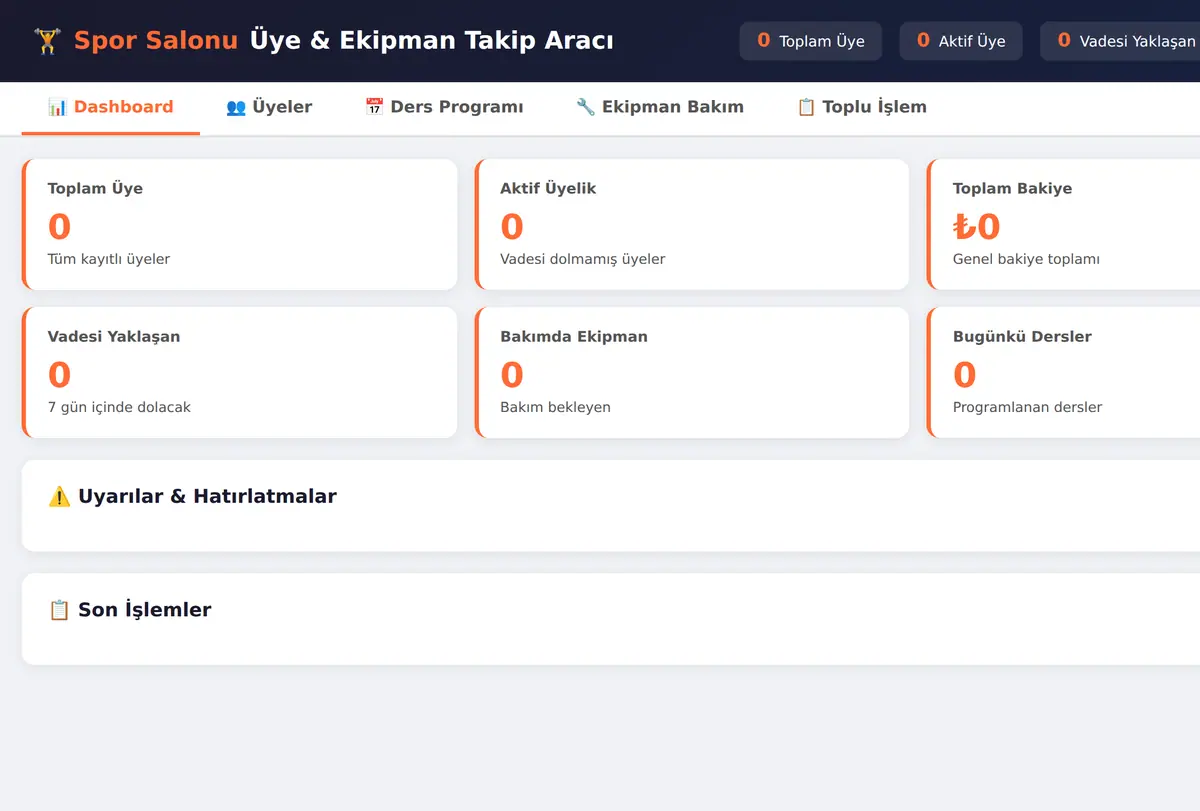Click the 'Vadesi dolmamış üyeler' caption
Screen dimensions: 1200x811
(583, 259)
